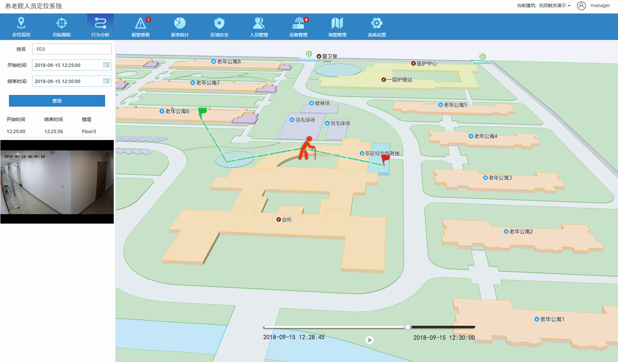Open the 地图管理 map management icon
The width and height of the screenshot is (618, 362).
337,27
